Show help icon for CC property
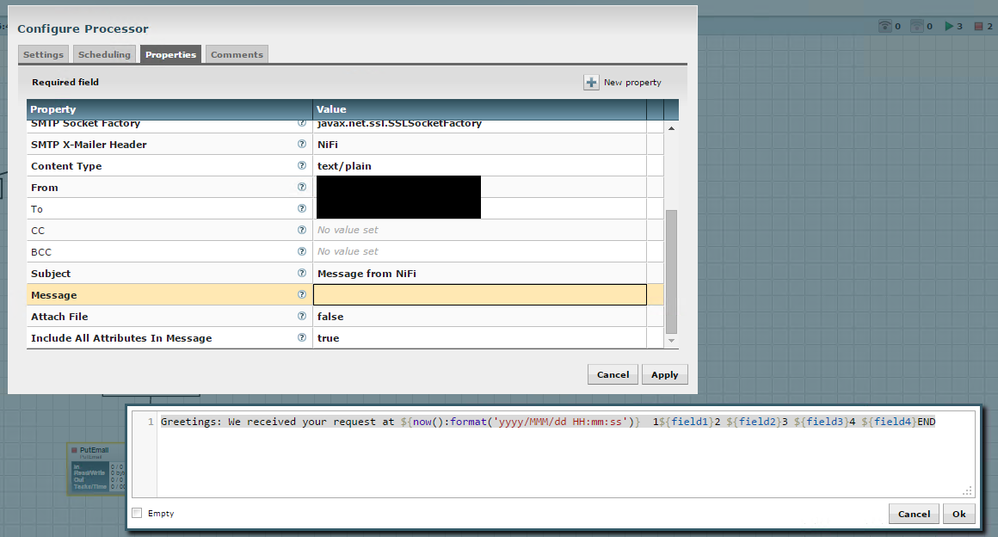This screenshot has height=537, width=998. 302,230
